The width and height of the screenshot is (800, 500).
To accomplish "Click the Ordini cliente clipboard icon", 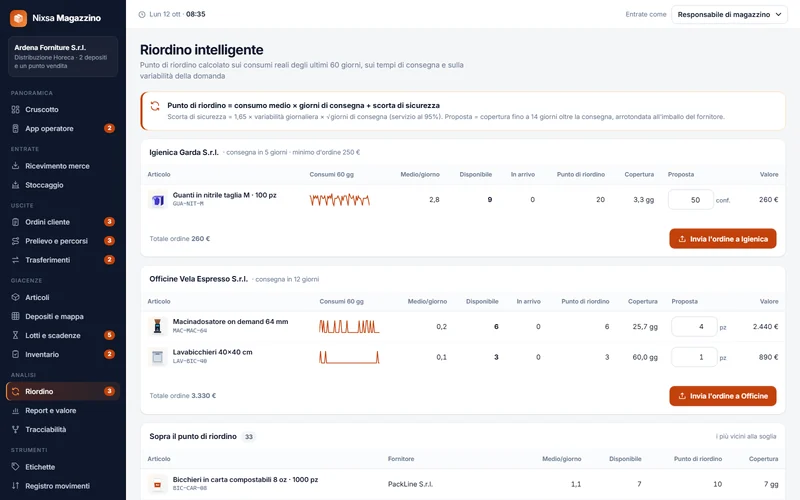I will tap(15, 222).
